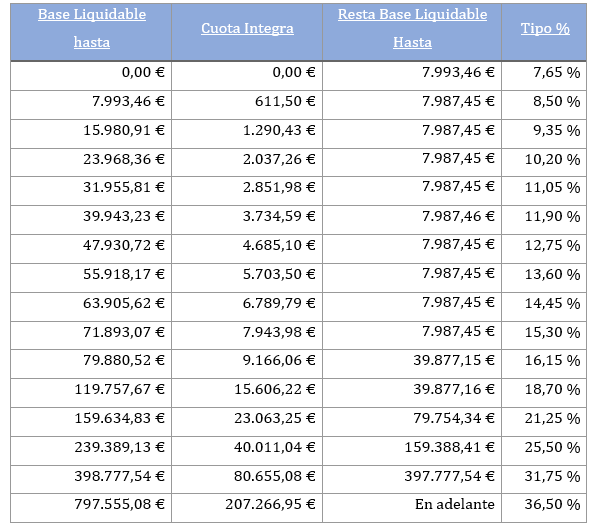Select the 36,50 % tipo cell
Screen dimensions: 592x531
click(x=544, y=508)
